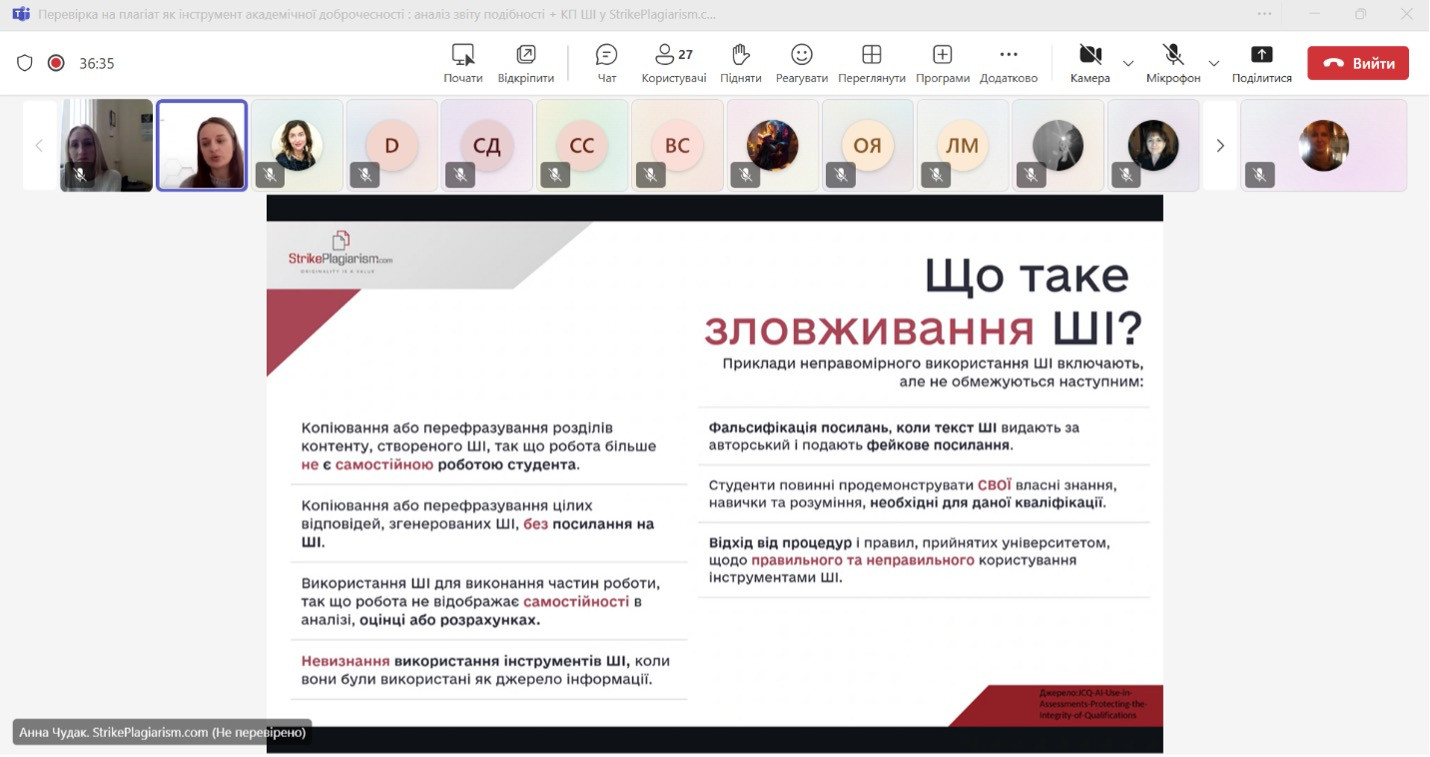Screen dimensions: 1430x757
Task: Click the muted mic icon on СС tile
Action: tap(555, 175)
